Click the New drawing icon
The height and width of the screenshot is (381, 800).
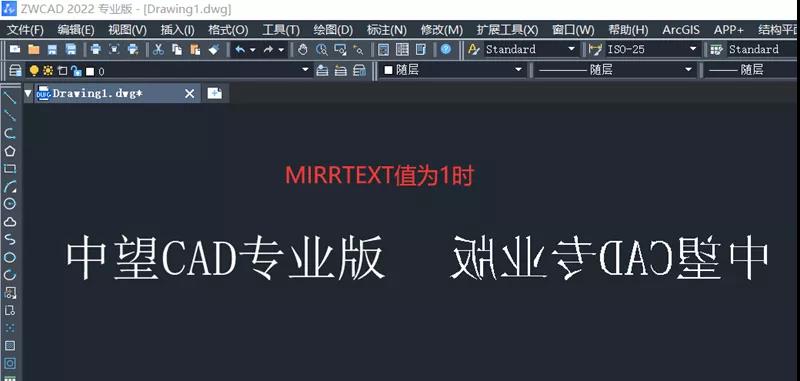[x=15, y=49]
